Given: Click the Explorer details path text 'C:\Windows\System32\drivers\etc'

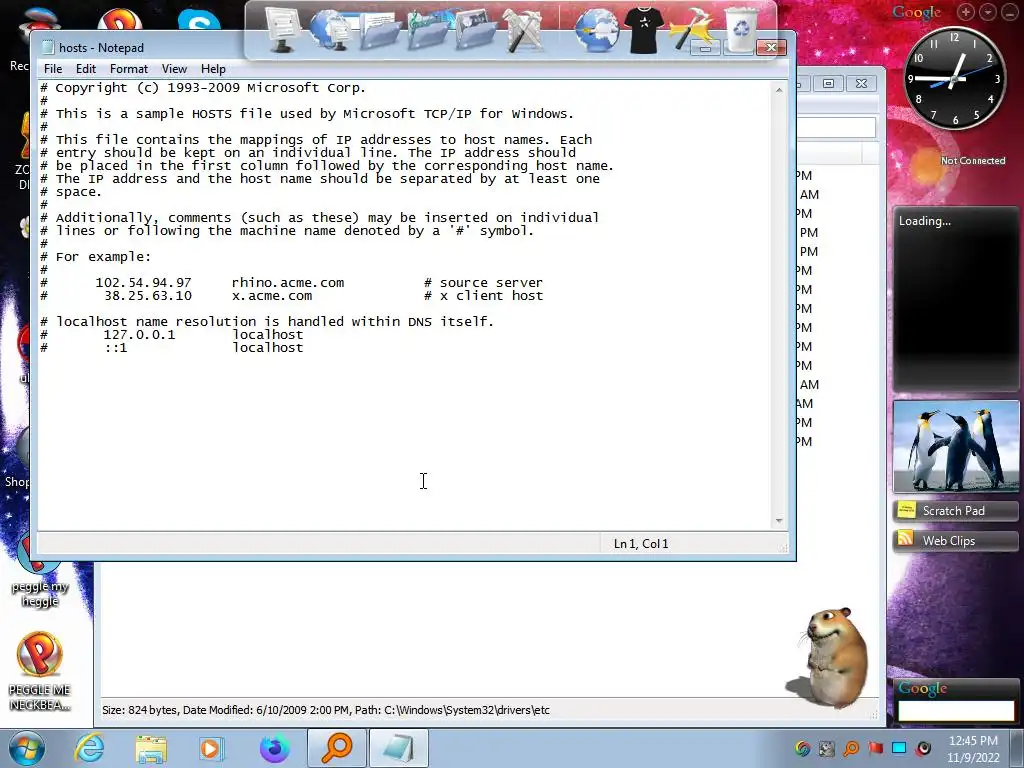Looking at the screenshot, I should click(x=467, y=710).
